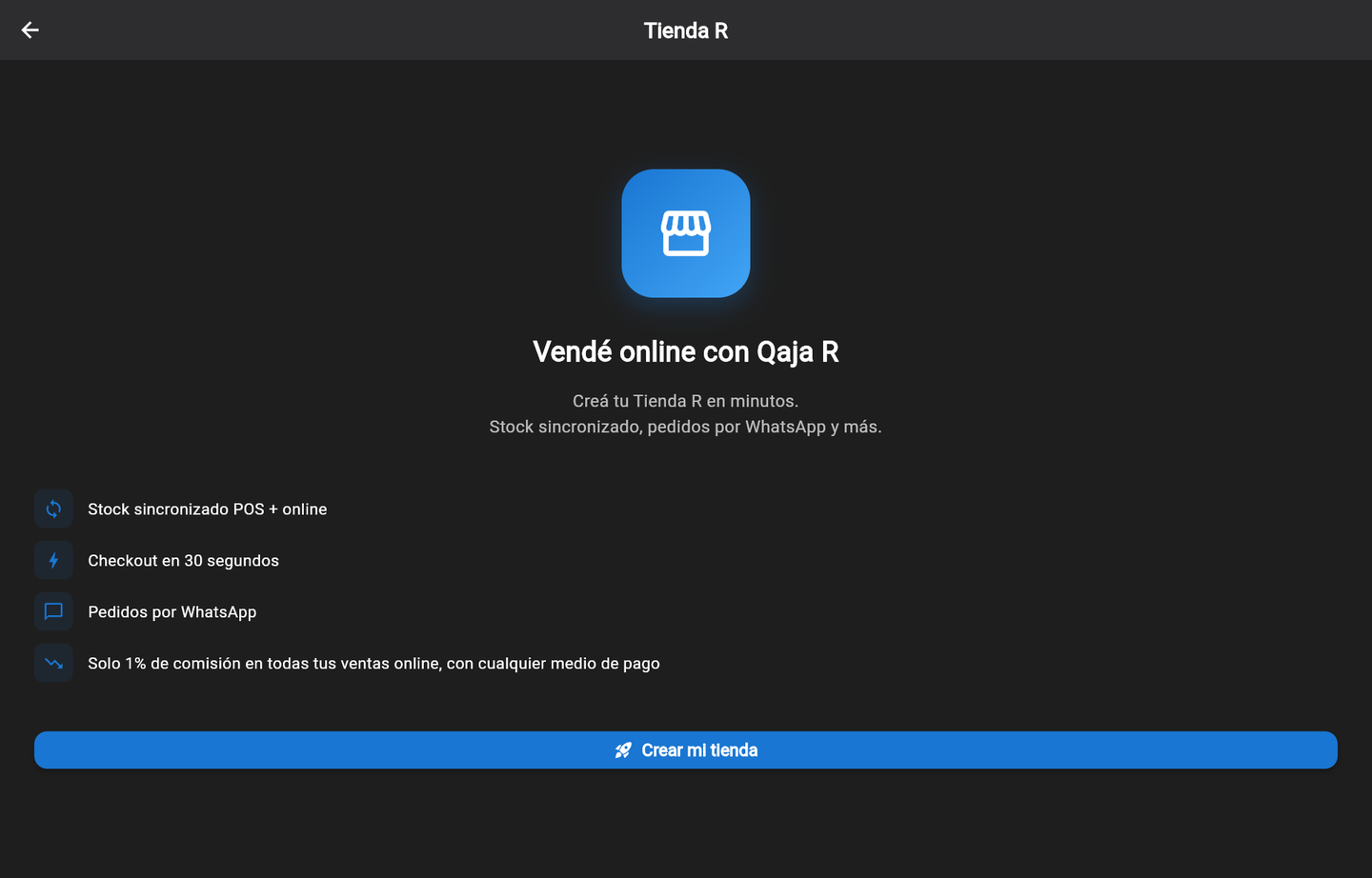Click the Checkout en 30 segundos text

pyautogui.click(x=184, y=561)
